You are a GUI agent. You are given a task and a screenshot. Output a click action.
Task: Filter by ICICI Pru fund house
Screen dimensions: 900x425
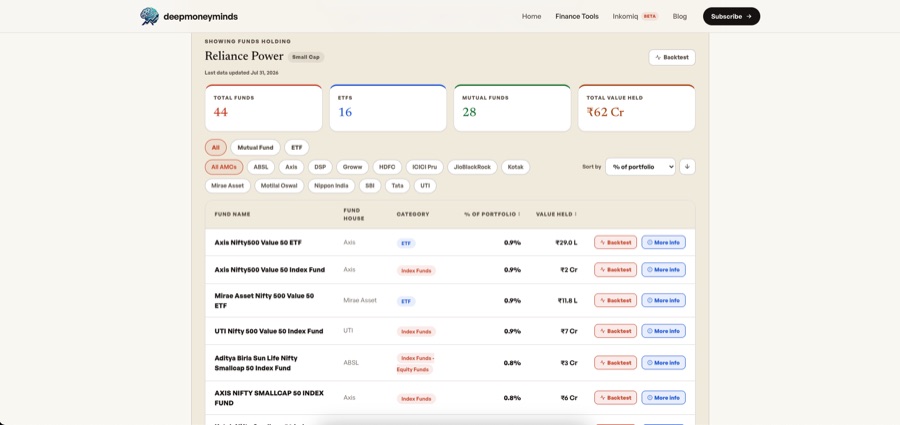424,167
